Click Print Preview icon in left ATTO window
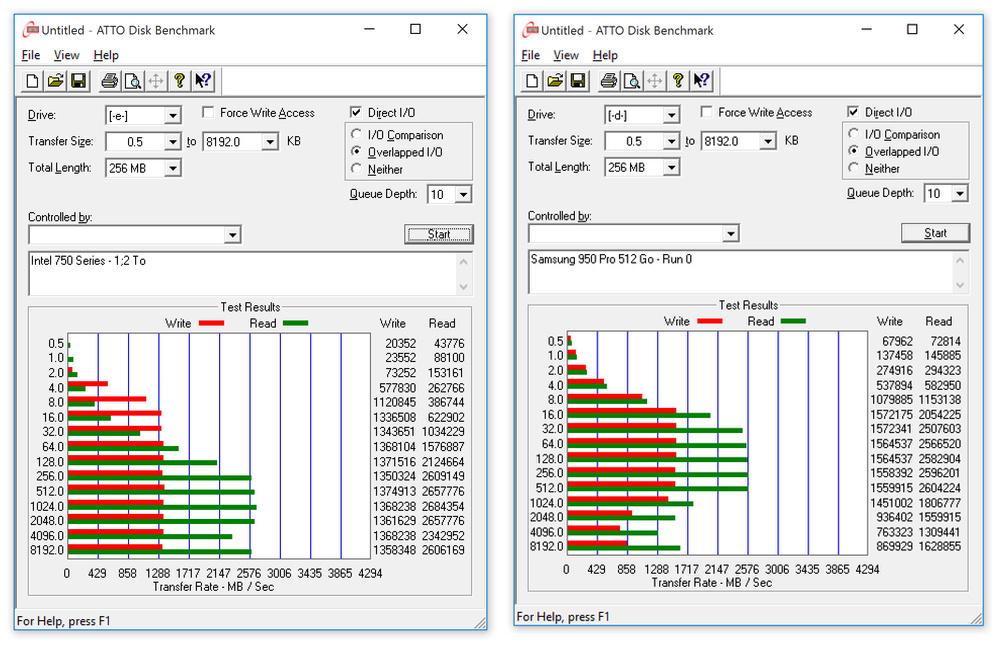Screen dimensions: 1000x645 tap(133, 81)
